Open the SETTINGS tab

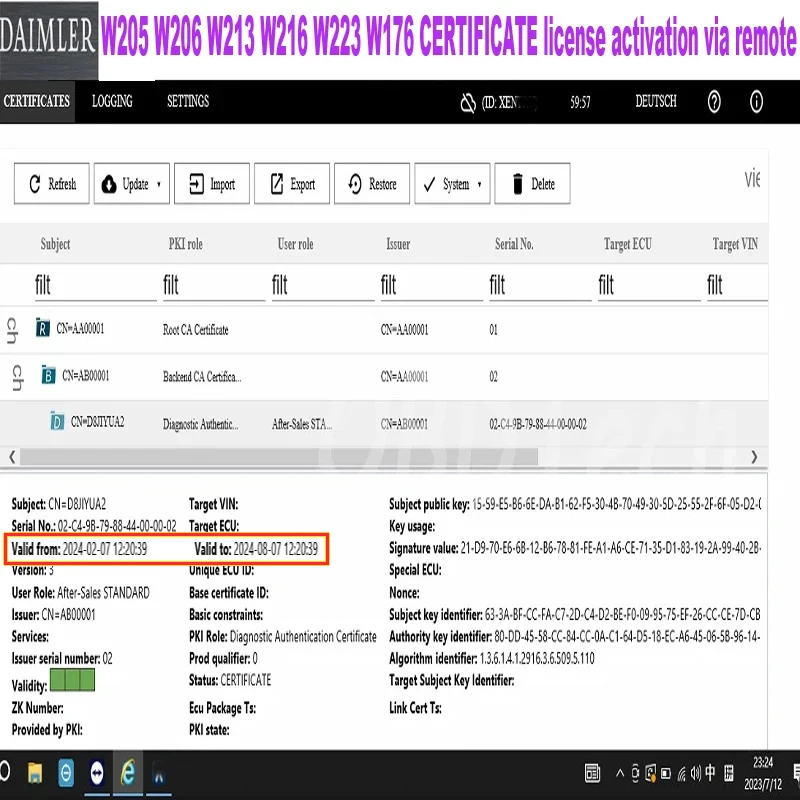coord(188,101)
